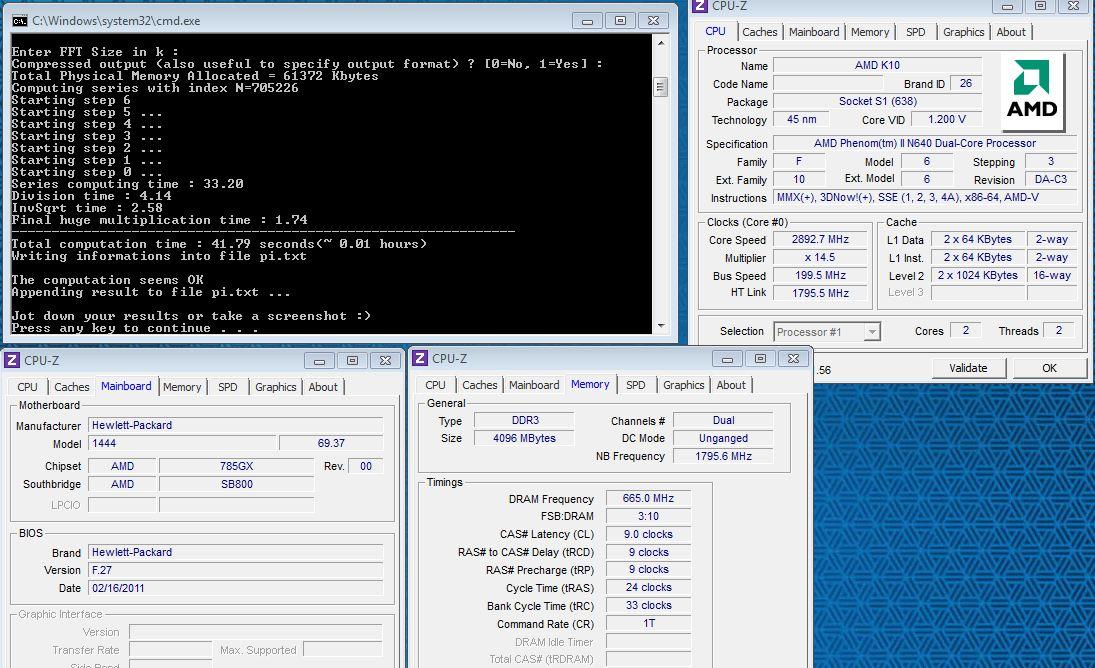
Task: Click the NB Frequency value 1795.6 MHz
Action: 723,456
